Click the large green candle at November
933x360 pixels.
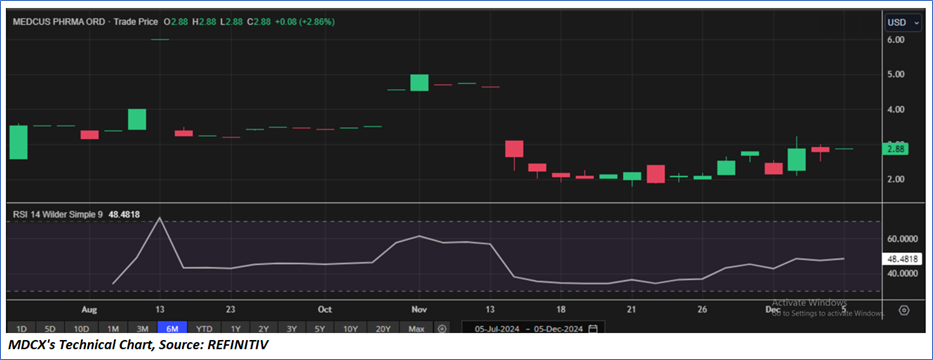pos(419,83)
